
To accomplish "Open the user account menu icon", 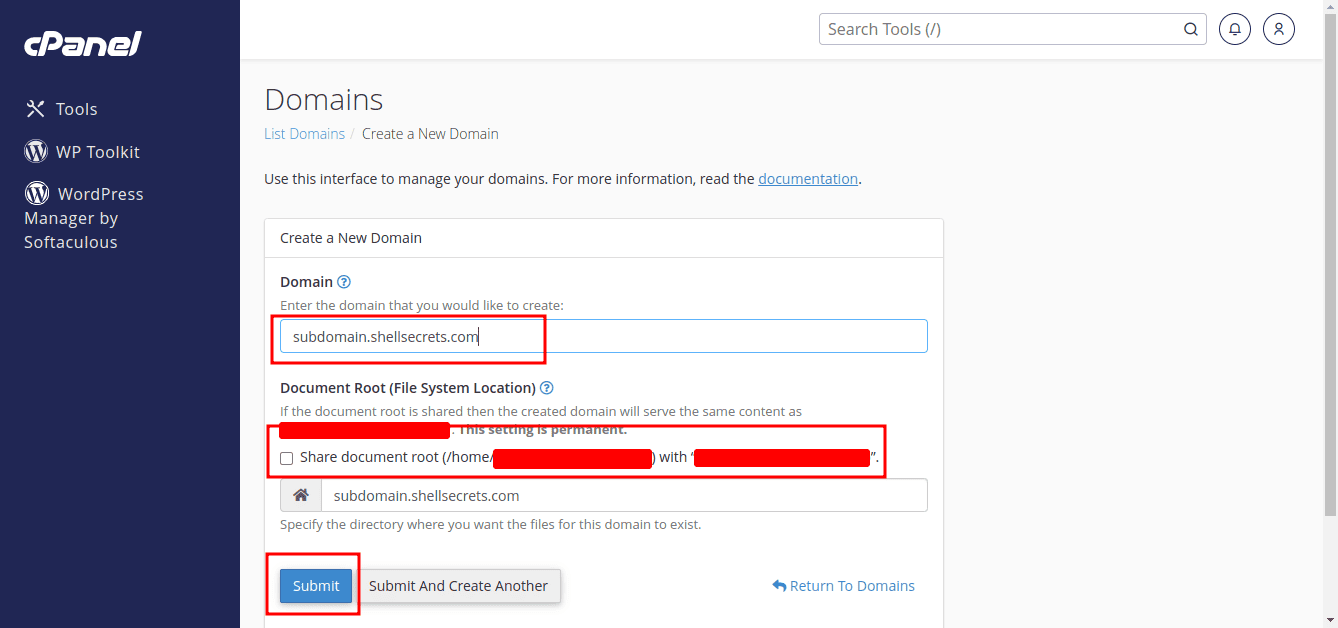I will click(1279, 29).
